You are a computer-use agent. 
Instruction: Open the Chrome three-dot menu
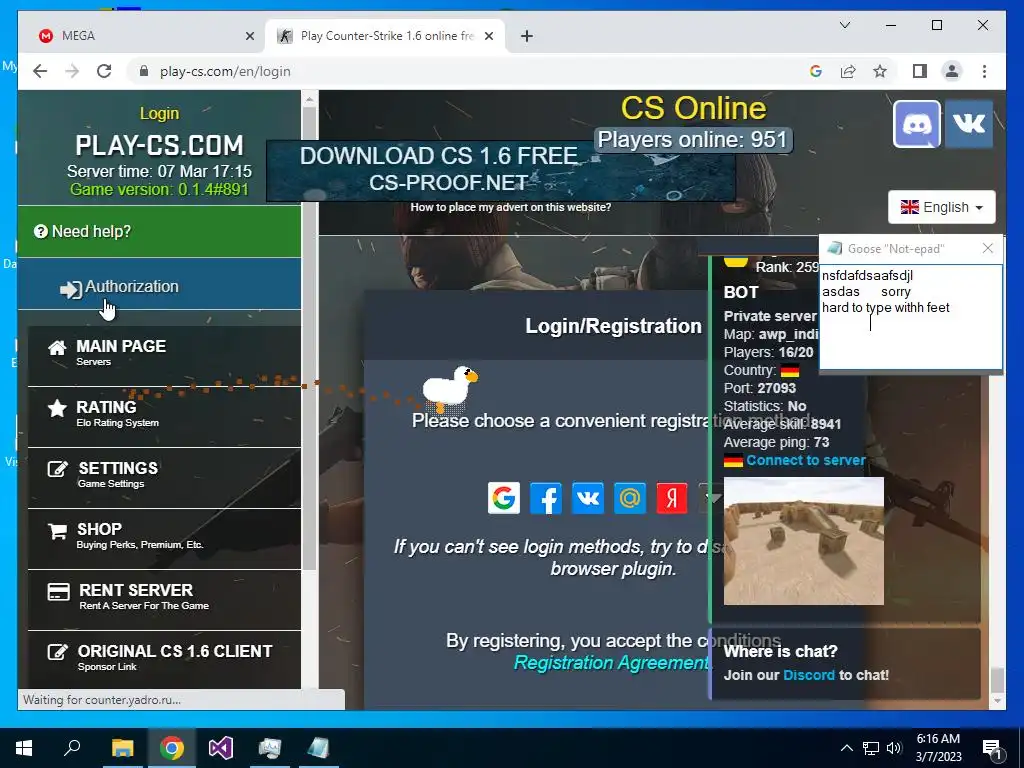(984, 71)
